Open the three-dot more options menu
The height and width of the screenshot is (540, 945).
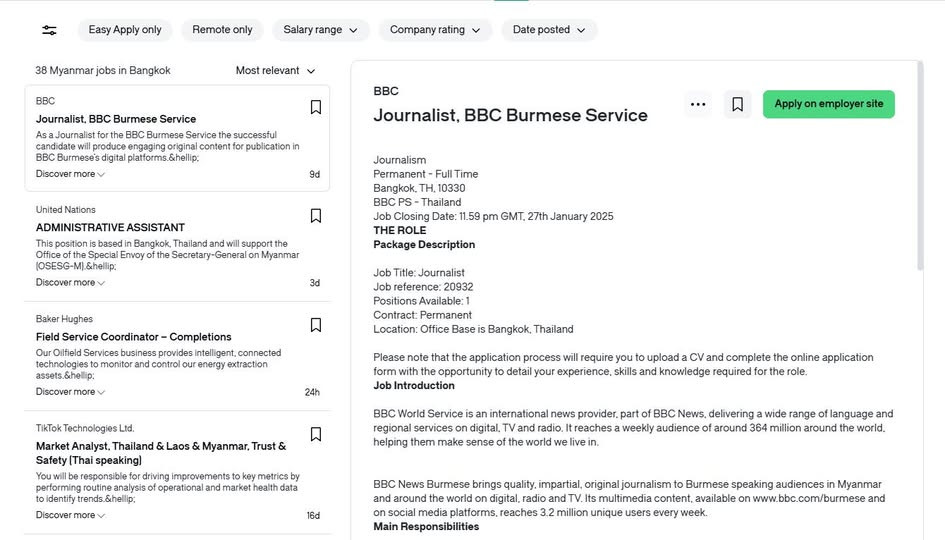pyautogui.click(x=698, y=104)
